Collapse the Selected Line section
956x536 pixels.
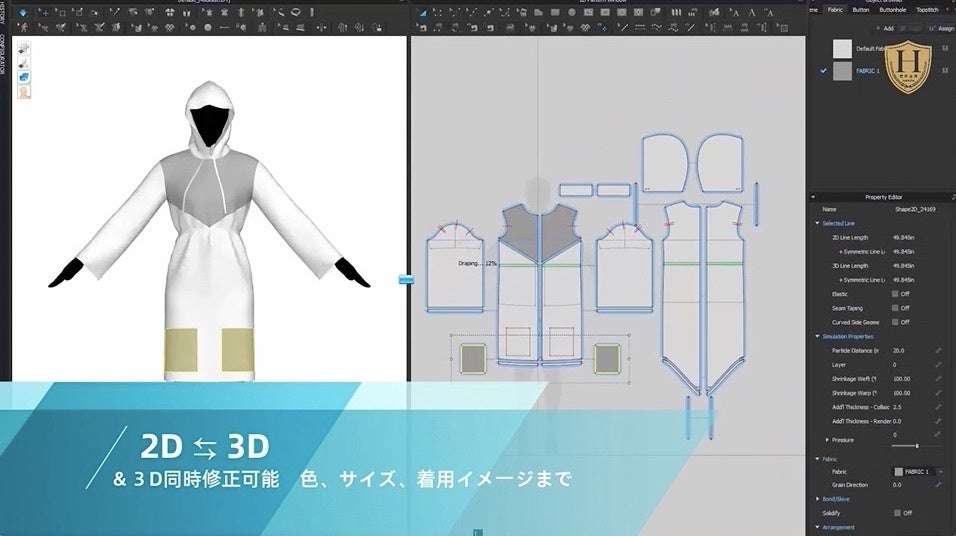[x=818, y=223]
